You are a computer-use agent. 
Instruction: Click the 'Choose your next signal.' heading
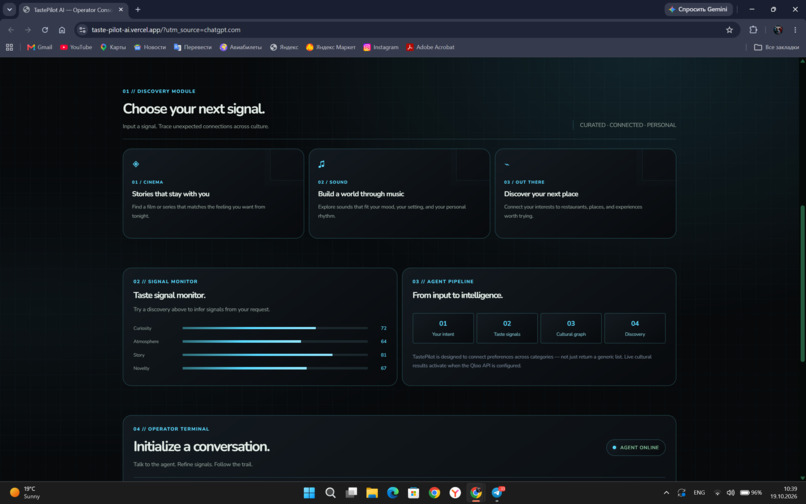(194, 109)
